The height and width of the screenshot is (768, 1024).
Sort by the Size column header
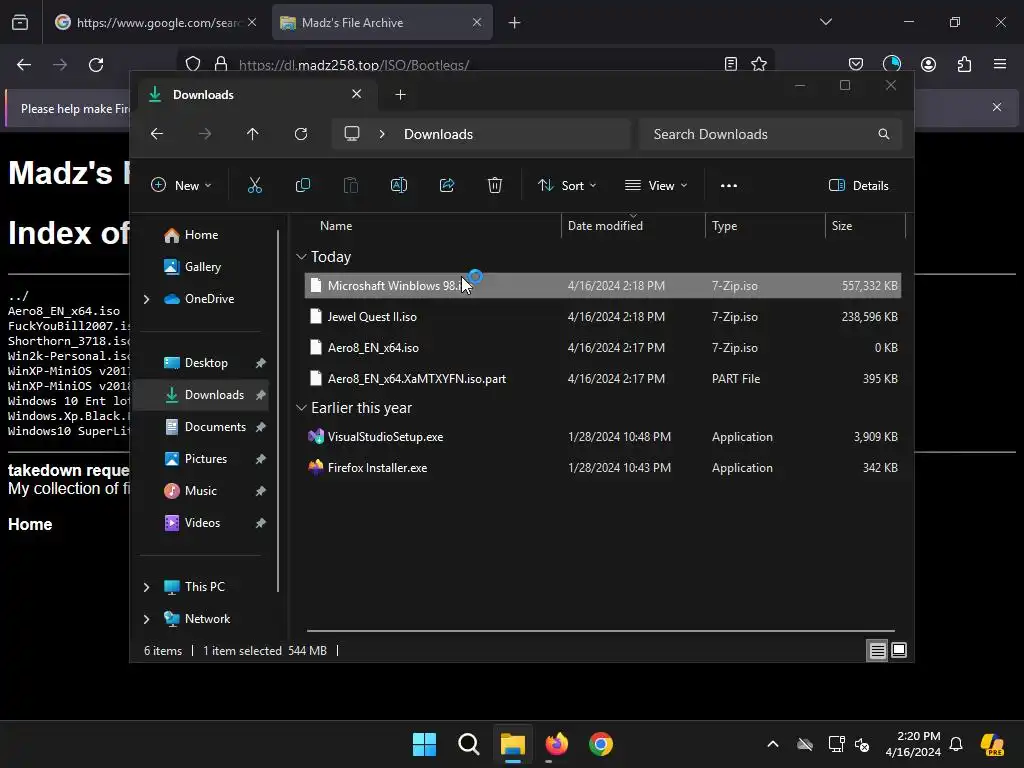point(865,226)
